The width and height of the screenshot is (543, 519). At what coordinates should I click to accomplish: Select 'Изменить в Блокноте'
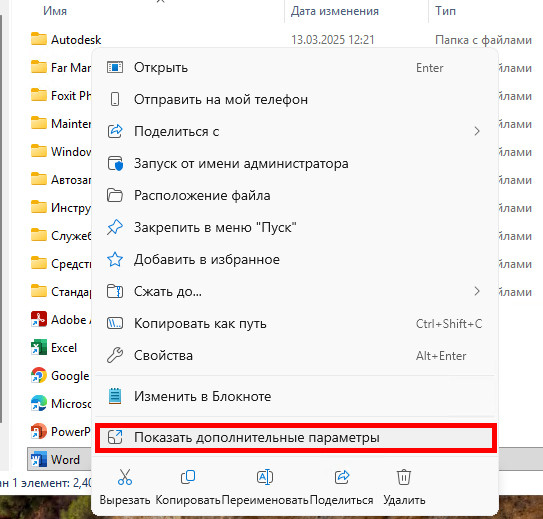coord(295,396)
